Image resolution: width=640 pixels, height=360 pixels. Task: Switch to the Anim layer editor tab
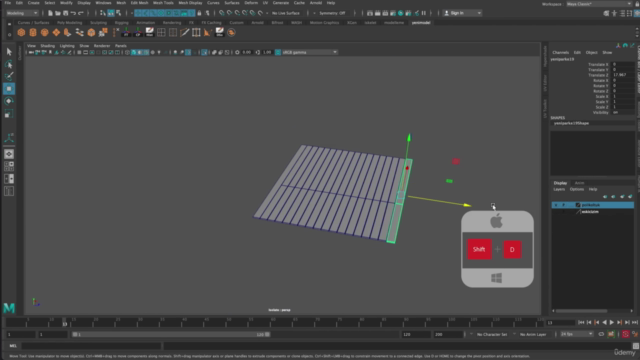click(x=579, y=183)
